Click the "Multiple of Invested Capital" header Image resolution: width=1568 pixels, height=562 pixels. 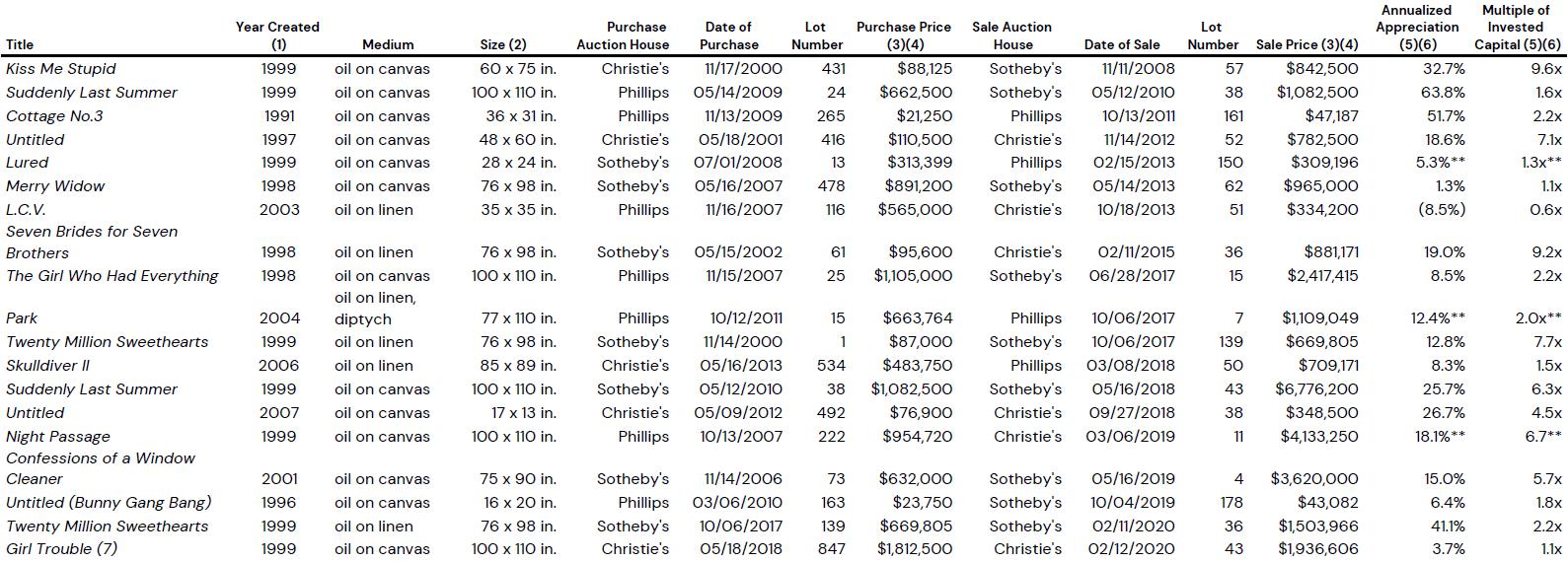pyautogui.click(x=1517, y=28)
